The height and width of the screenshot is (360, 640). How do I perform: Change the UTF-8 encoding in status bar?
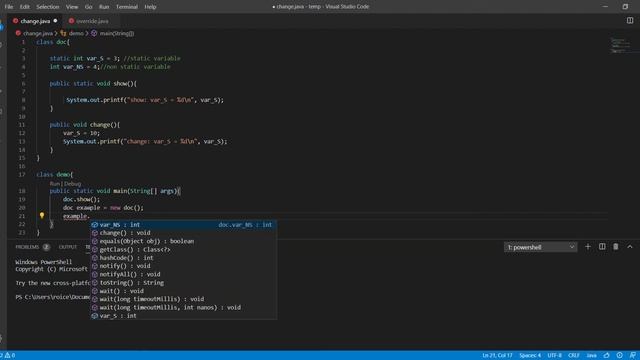(x=554, y=356)
